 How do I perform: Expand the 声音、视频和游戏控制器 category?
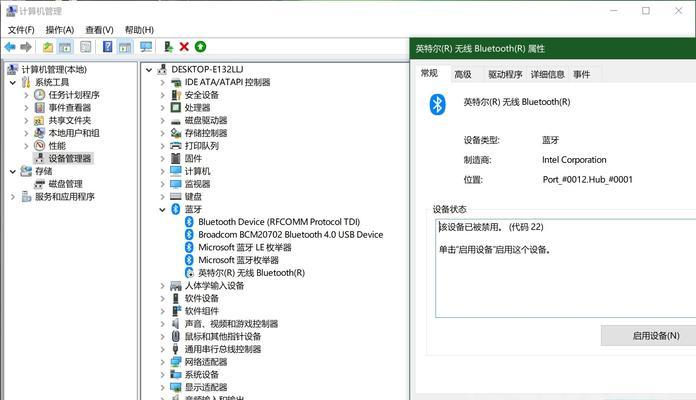[x=162, y=324]
